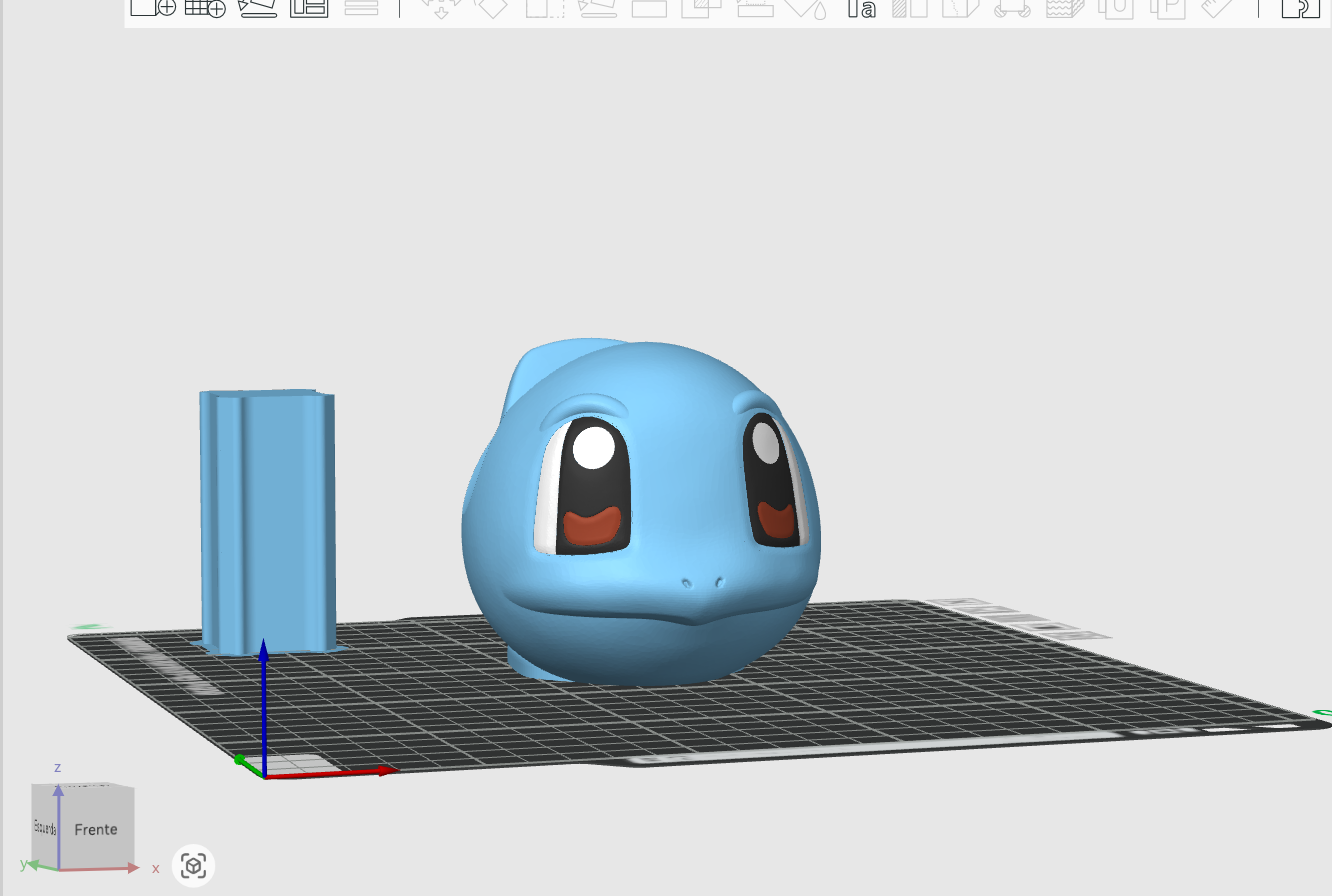The height and width of the screenshot is (896, 1332).
Task: Select the Text shape tool icon
Action: tap(861, 8)
